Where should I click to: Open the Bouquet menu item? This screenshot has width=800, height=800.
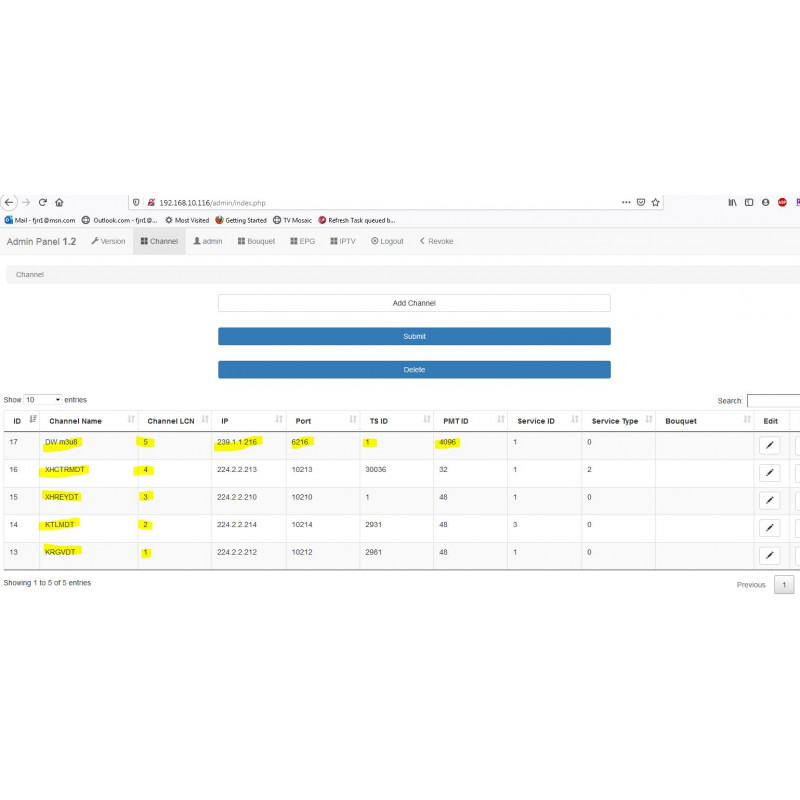point(256,241)
